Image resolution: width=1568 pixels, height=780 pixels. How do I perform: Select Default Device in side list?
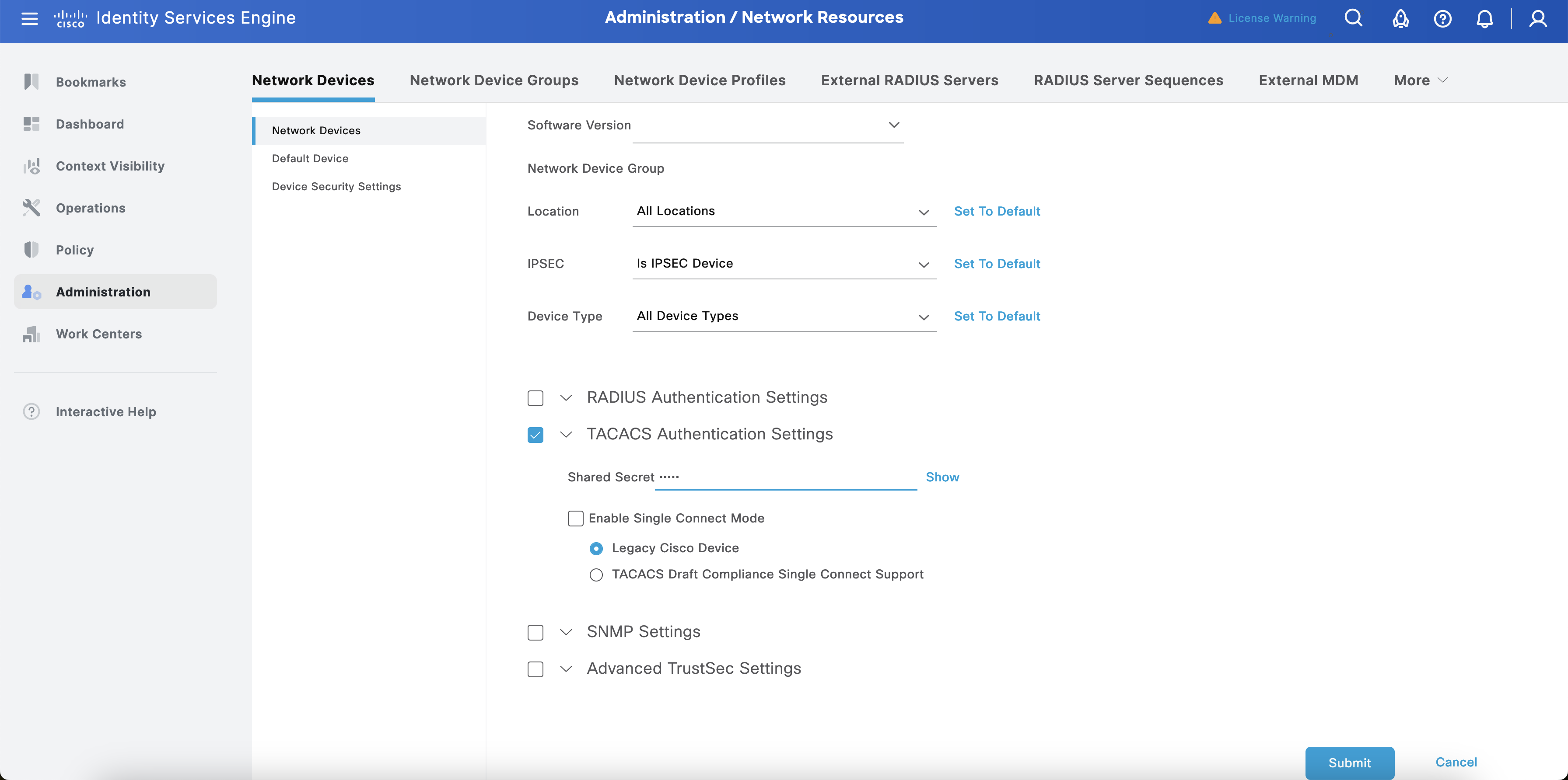(x=310, y=158)
